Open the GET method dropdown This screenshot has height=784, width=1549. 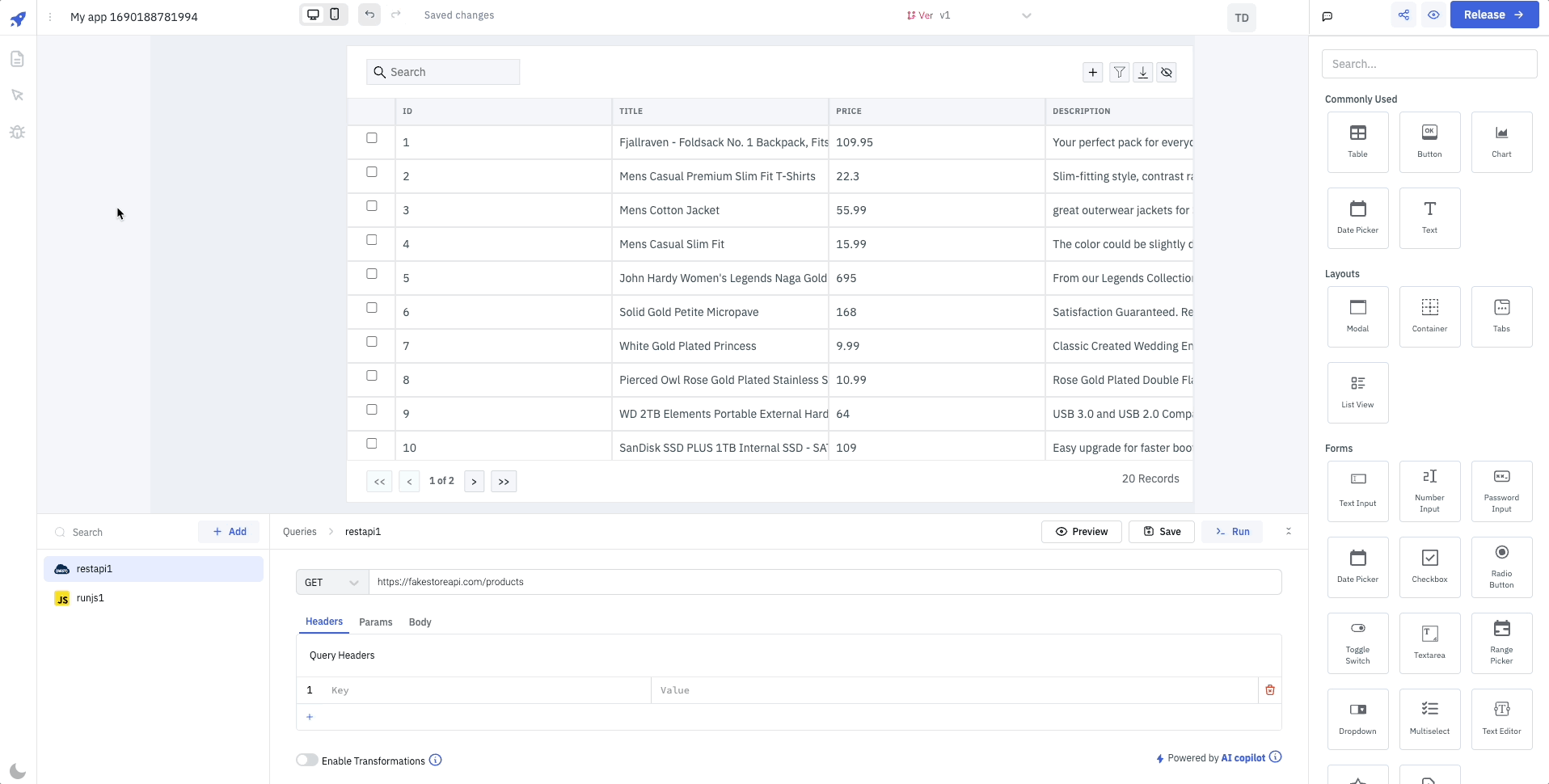tap(331, 583)
